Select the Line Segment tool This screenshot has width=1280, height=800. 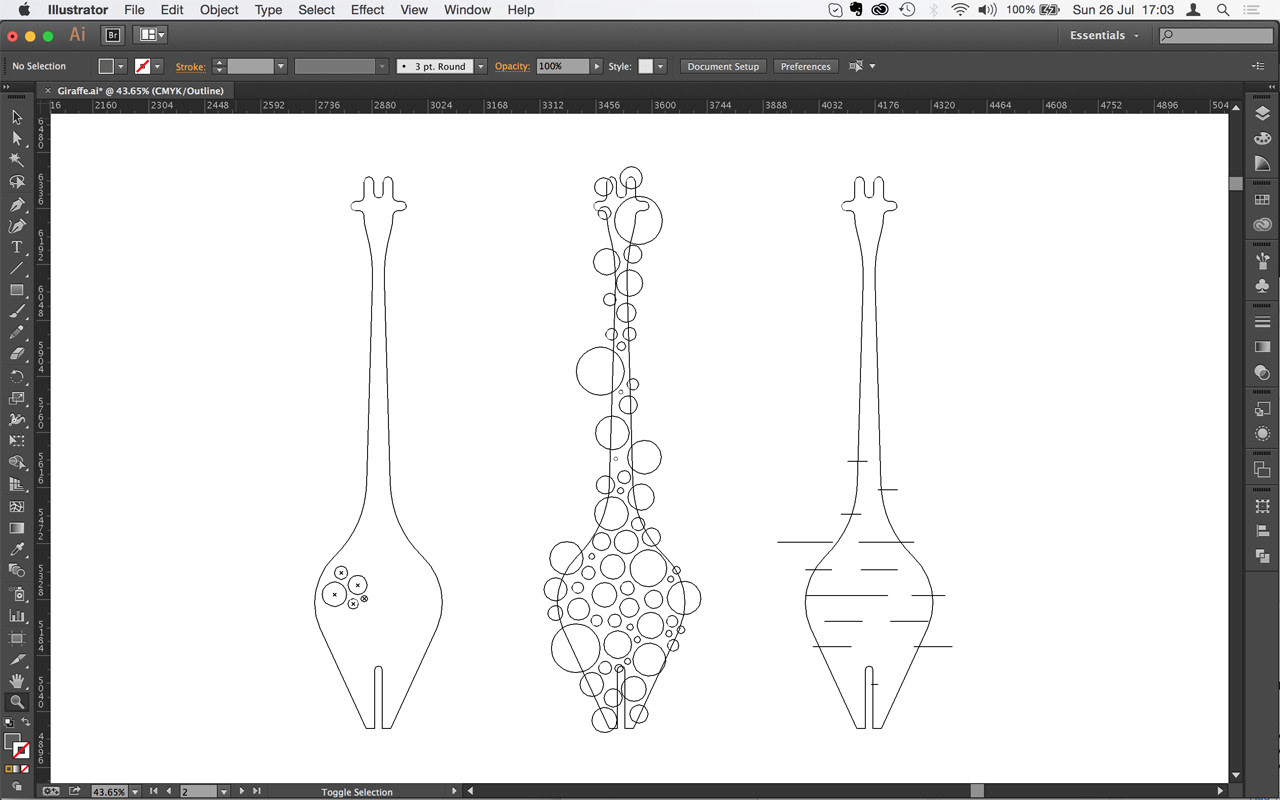pyautogui.click(x=17, y=268)
